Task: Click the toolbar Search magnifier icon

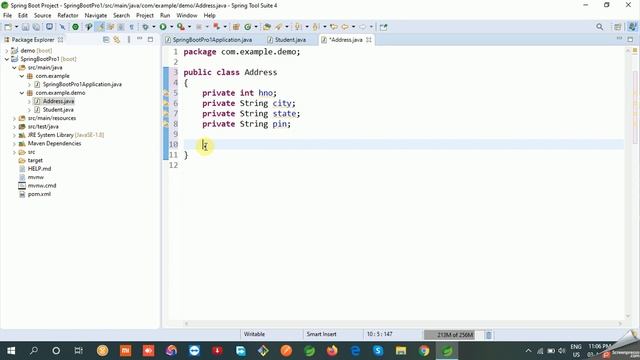Action: pos(600,27)
